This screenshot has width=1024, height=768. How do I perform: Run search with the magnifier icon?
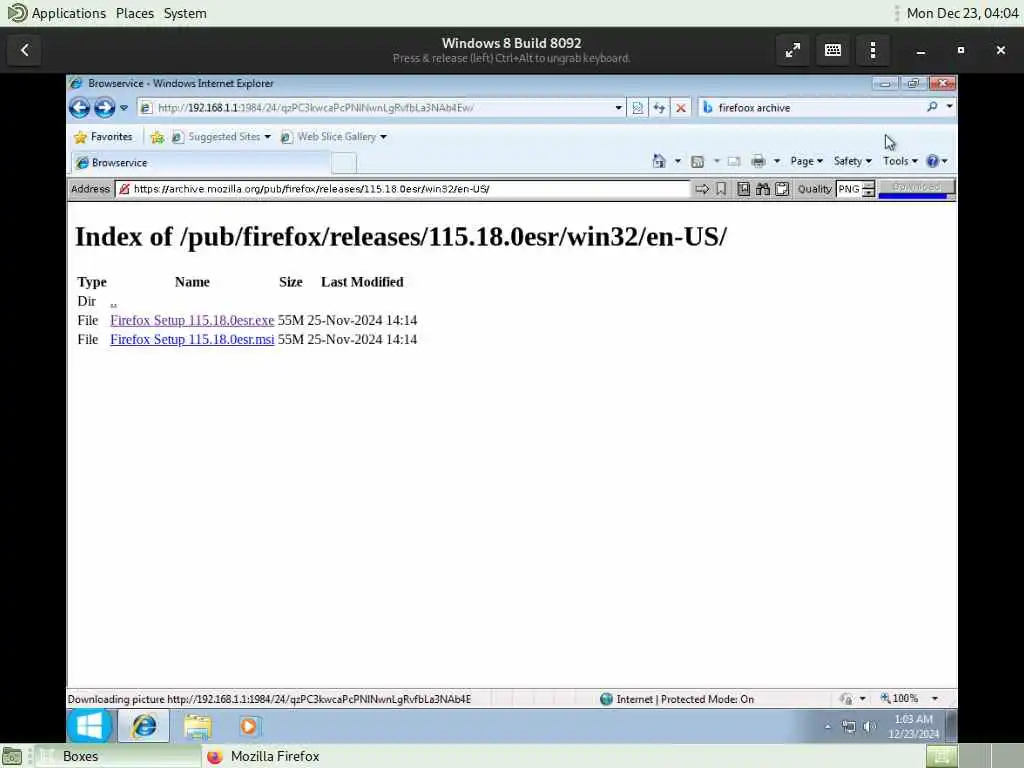932,106
